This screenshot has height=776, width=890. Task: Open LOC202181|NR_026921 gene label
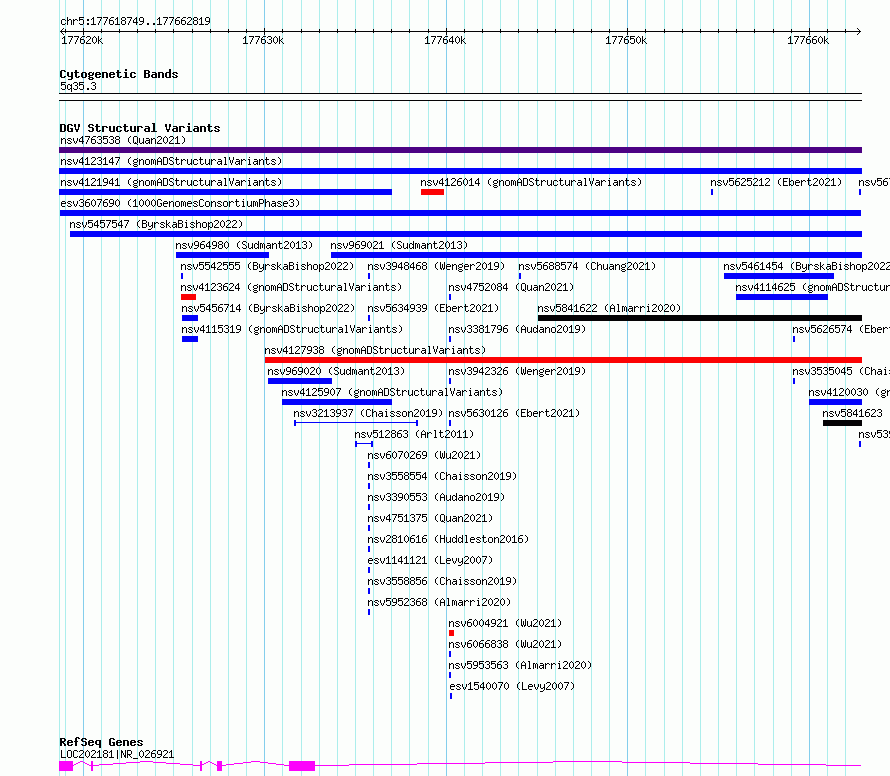(117, 754)
